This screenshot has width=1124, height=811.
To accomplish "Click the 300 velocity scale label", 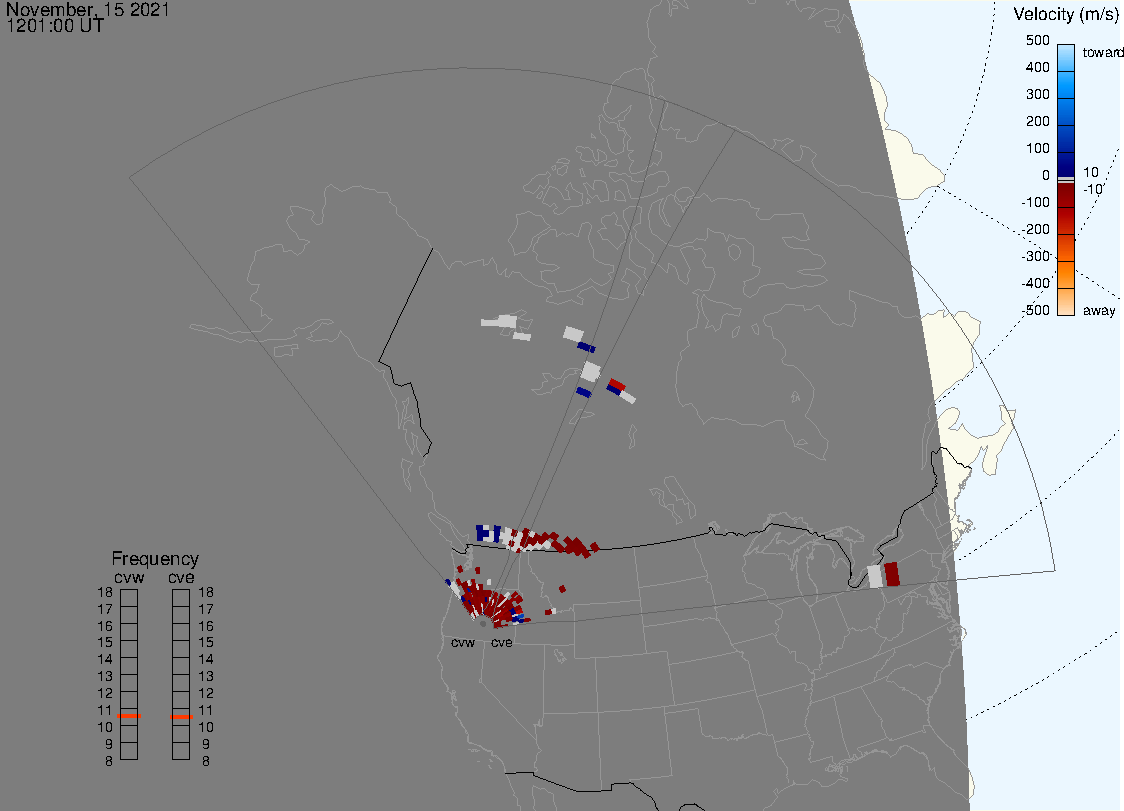I will point(1037,95).
